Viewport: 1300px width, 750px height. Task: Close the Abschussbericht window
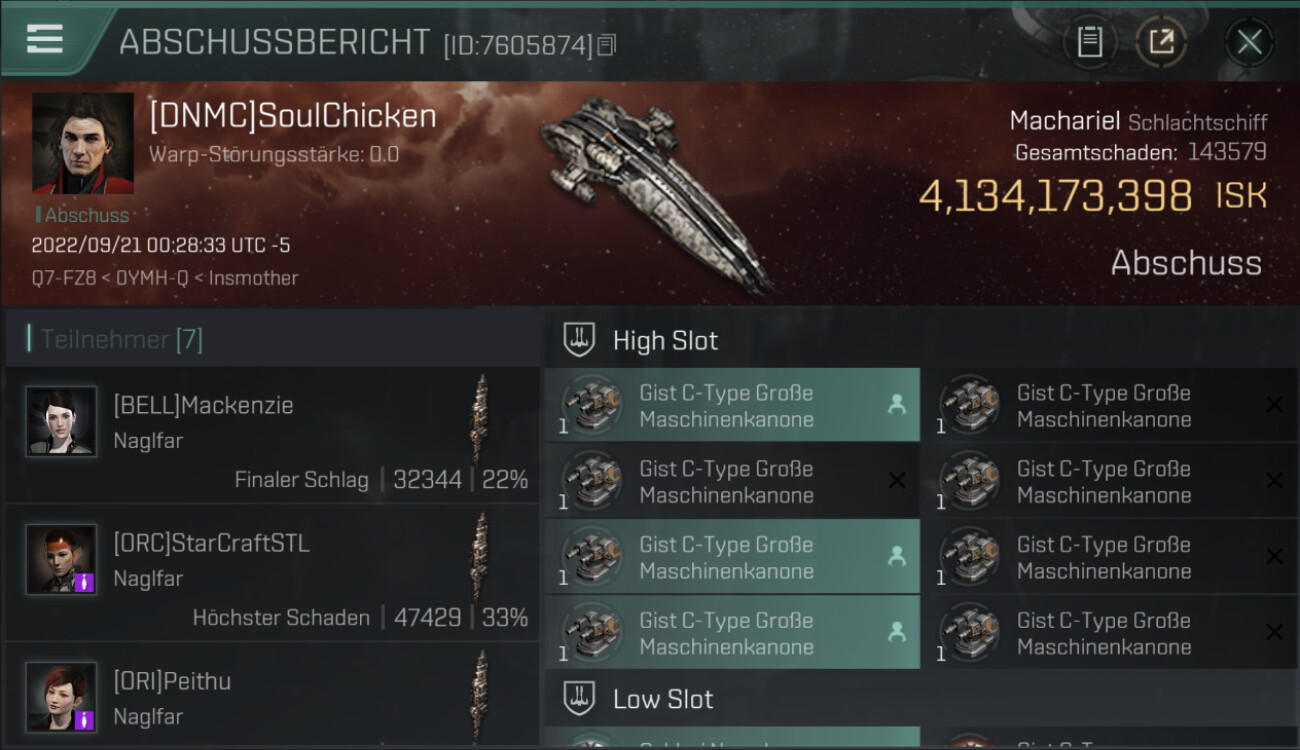[1249, 42]
